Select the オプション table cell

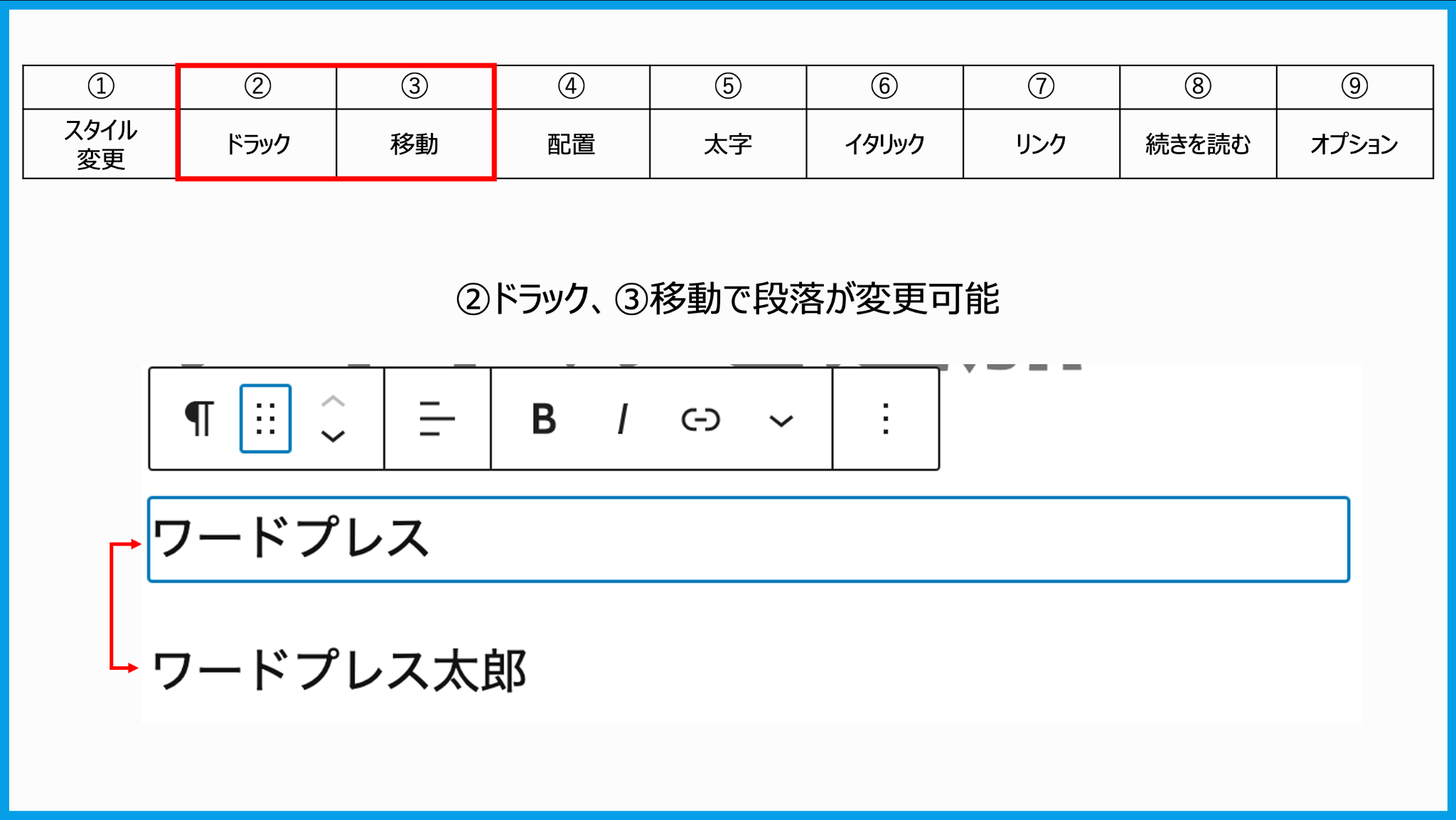pos(1355,144)
